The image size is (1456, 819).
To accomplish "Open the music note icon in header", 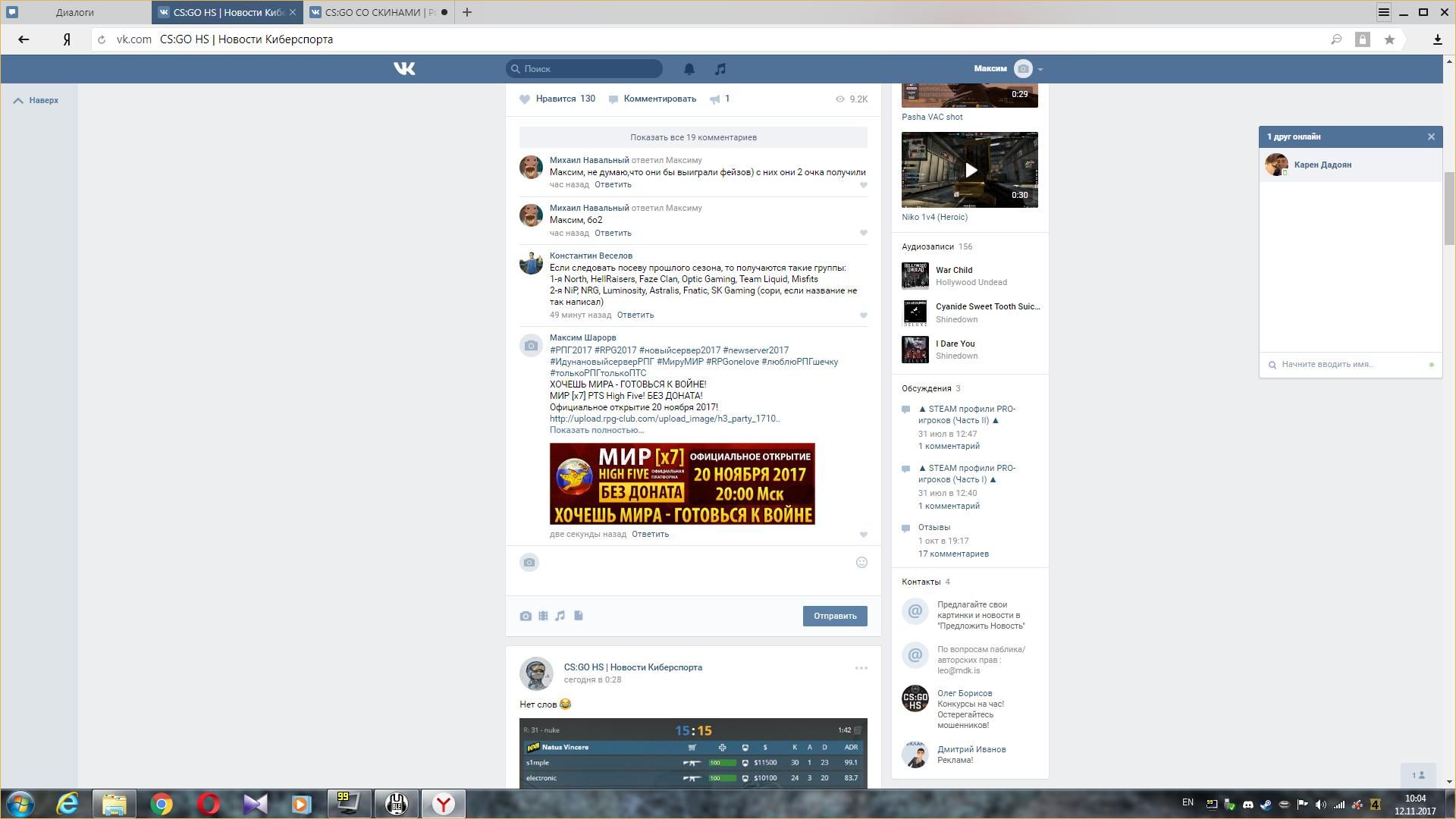I will pos(720,69).
